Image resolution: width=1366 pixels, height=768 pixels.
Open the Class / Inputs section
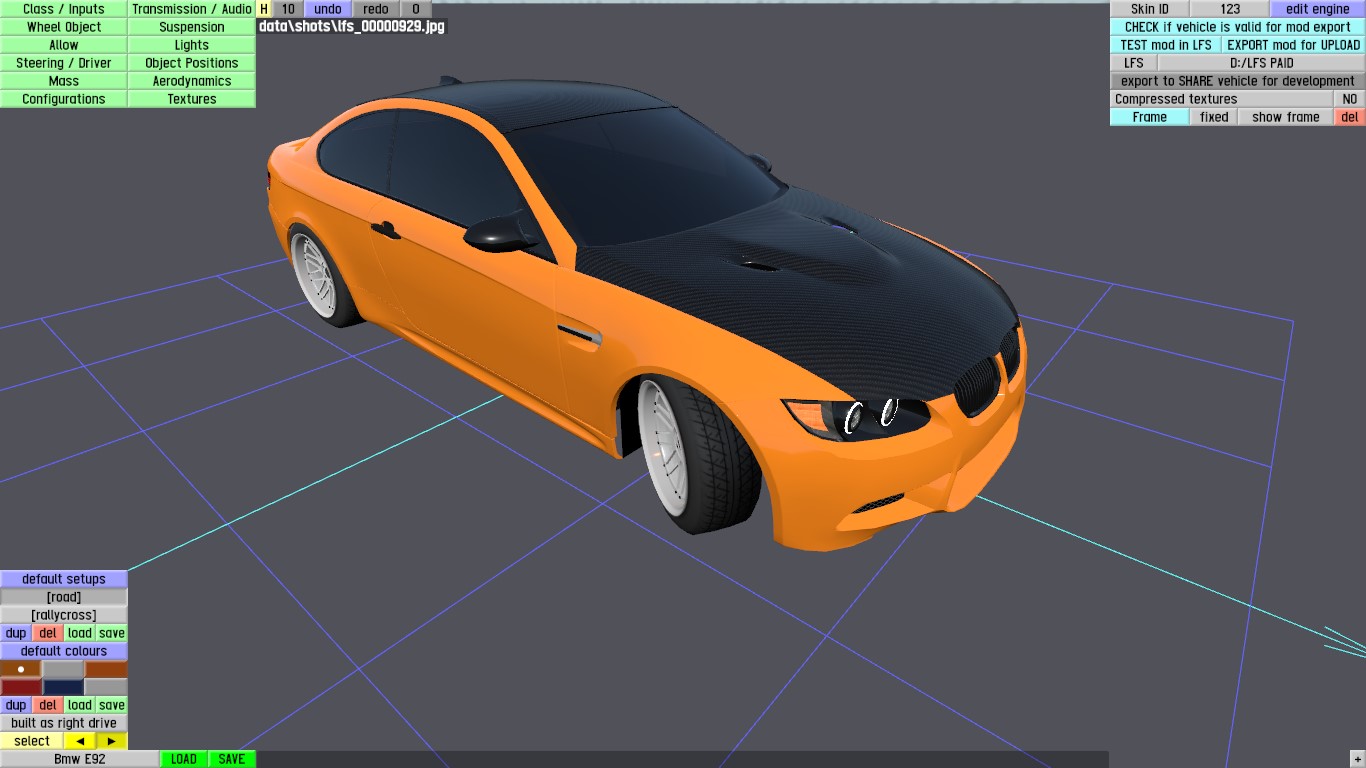click(x=64, y=9)
